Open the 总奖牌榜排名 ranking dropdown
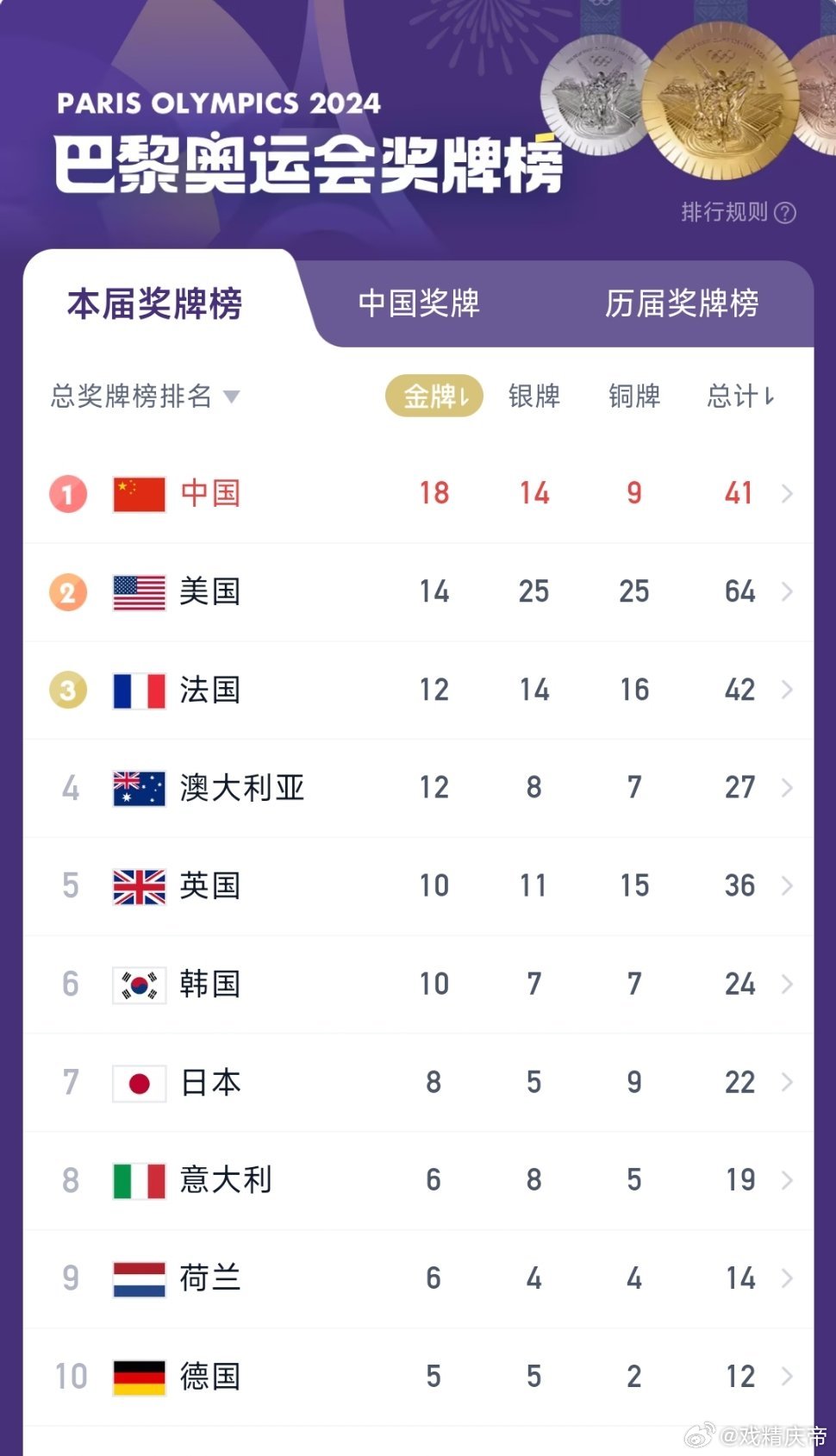The width and height of the screenshot is (836, 1456). (145, 397)
